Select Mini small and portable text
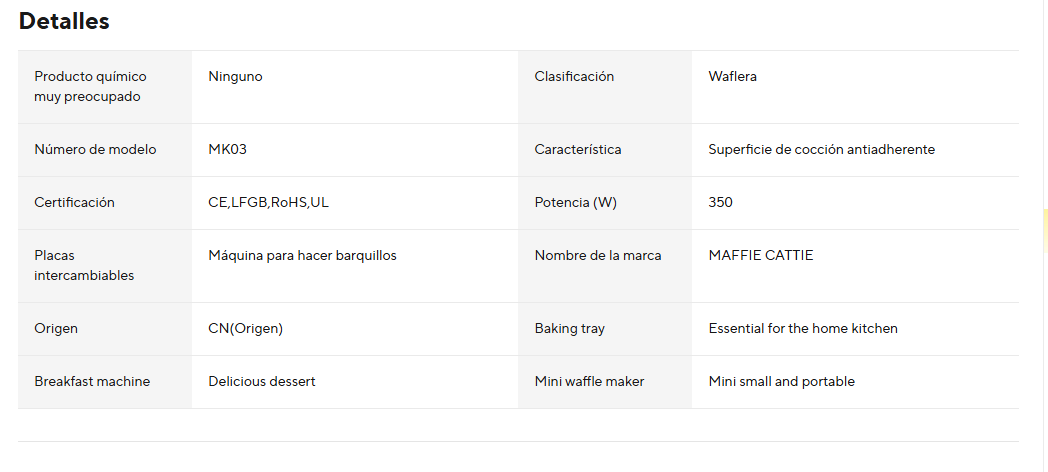This screenshot has height=472, width=1048. pyautogui.click(x=781, y=382)
